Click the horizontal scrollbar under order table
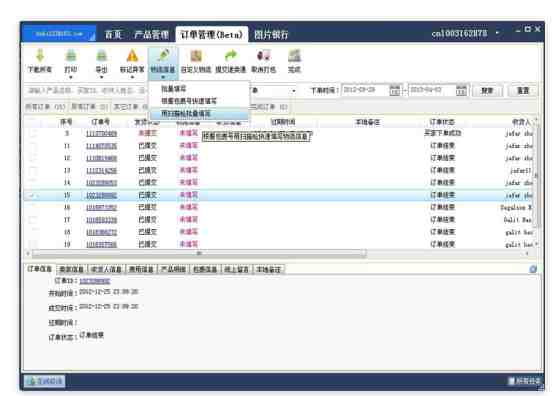 click(199, 253)
